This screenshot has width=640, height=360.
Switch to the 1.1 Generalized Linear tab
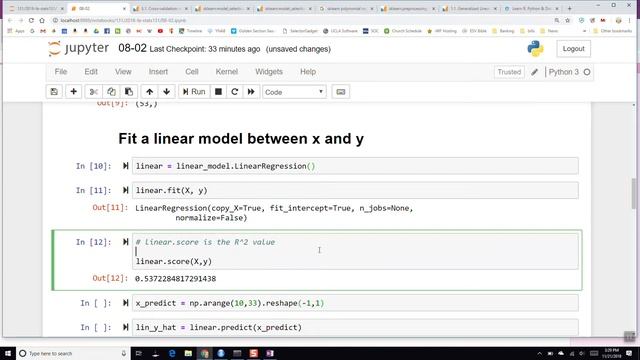point(470,8)
